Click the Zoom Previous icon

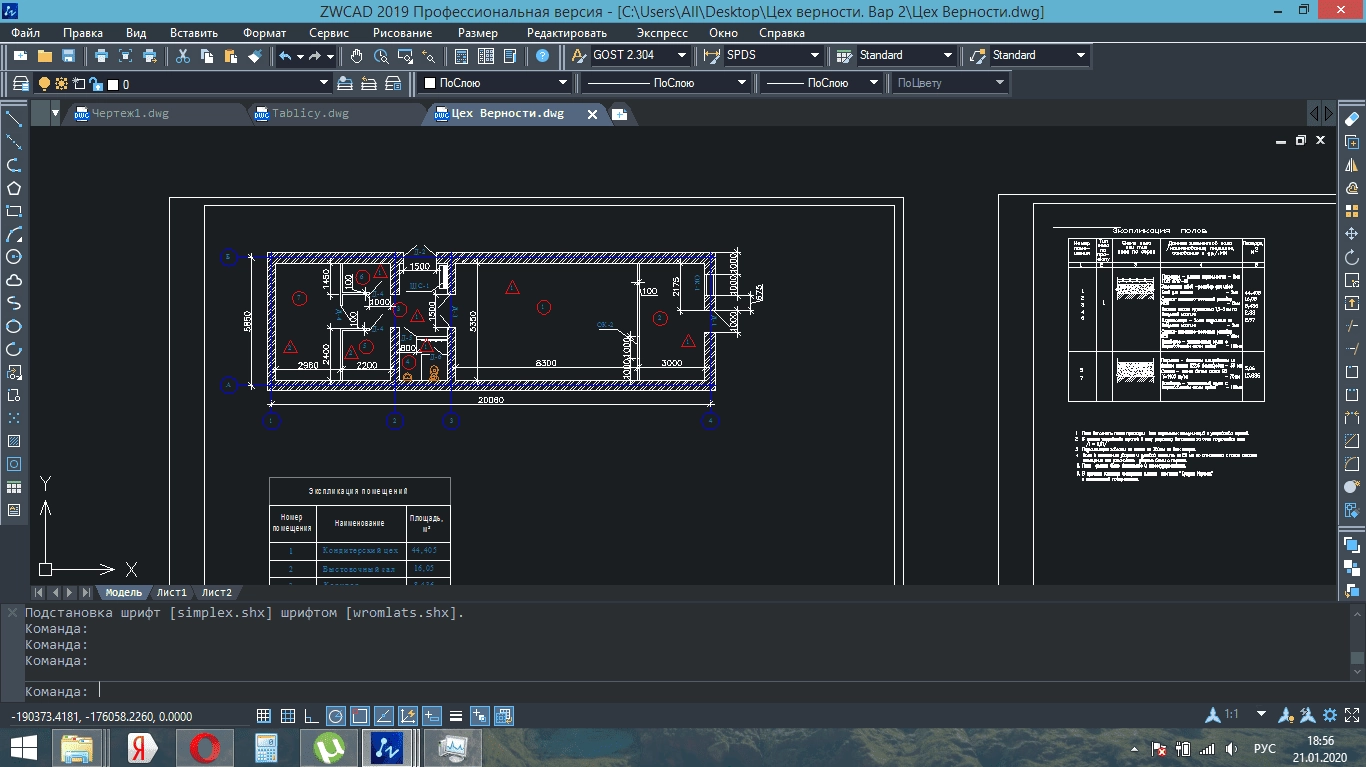click(429, 56)
